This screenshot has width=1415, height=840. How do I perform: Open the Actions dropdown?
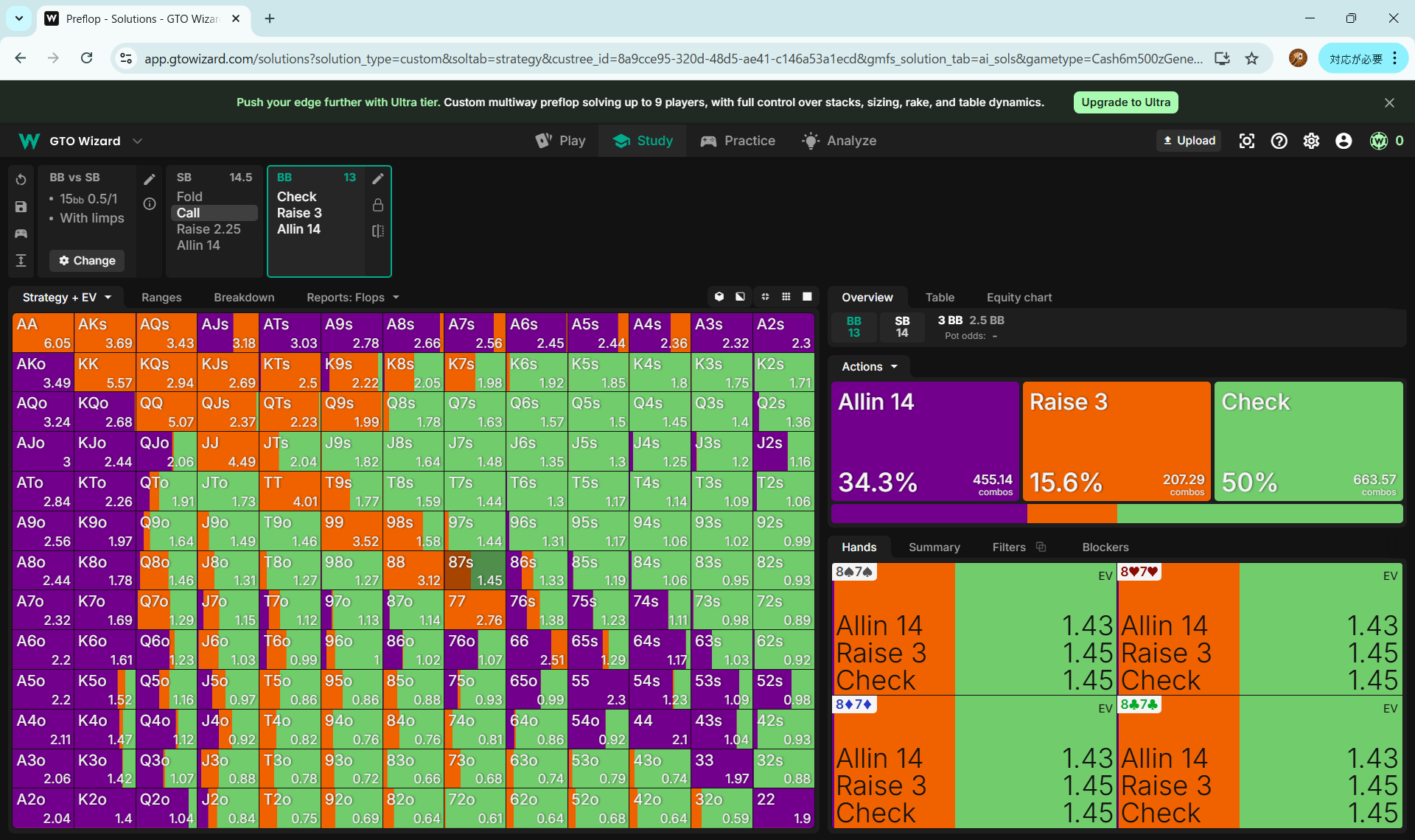coord(869,367)
